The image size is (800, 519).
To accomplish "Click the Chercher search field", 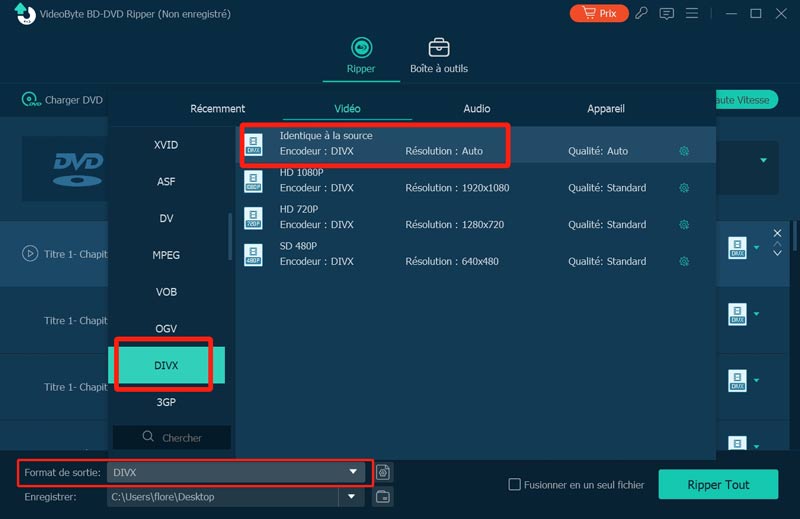I will tap(171, 437).
